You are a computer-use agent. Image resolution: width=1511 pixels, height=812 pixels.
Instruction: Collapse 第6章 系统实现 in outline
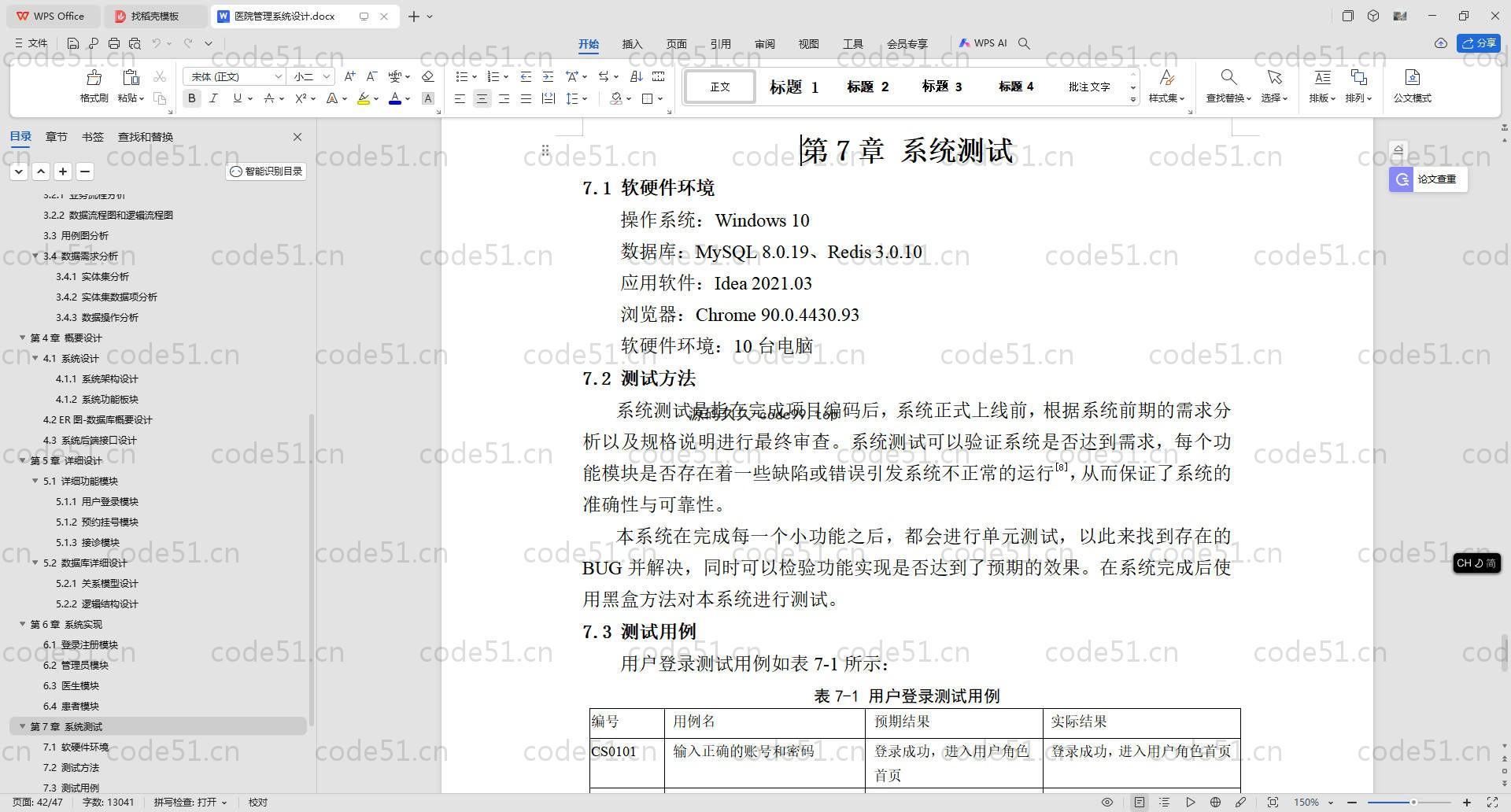(x=23, y=624)
